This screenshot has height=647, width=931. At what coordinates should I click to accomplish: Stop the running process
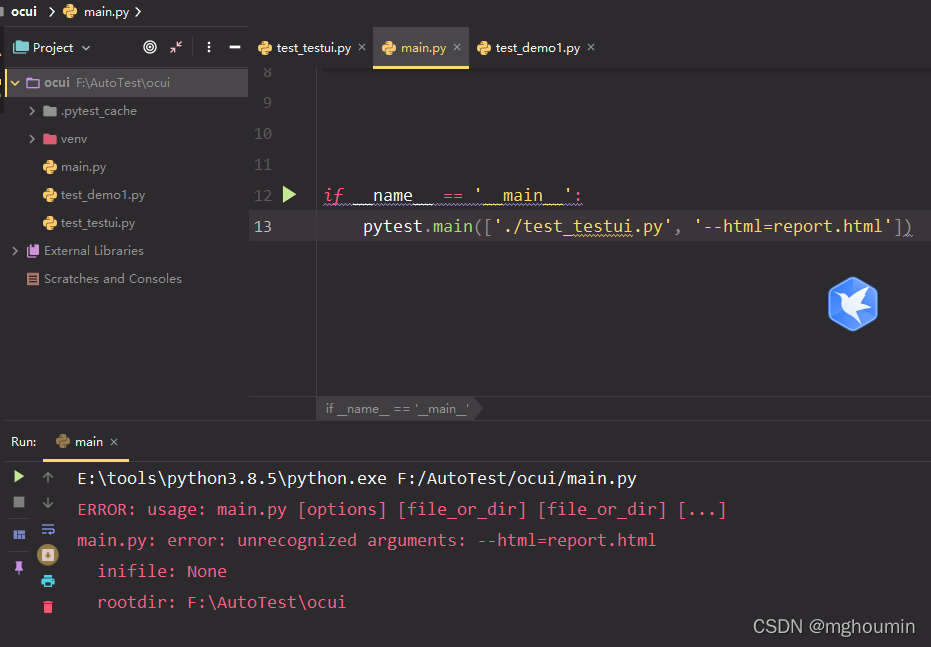point(18,500)
